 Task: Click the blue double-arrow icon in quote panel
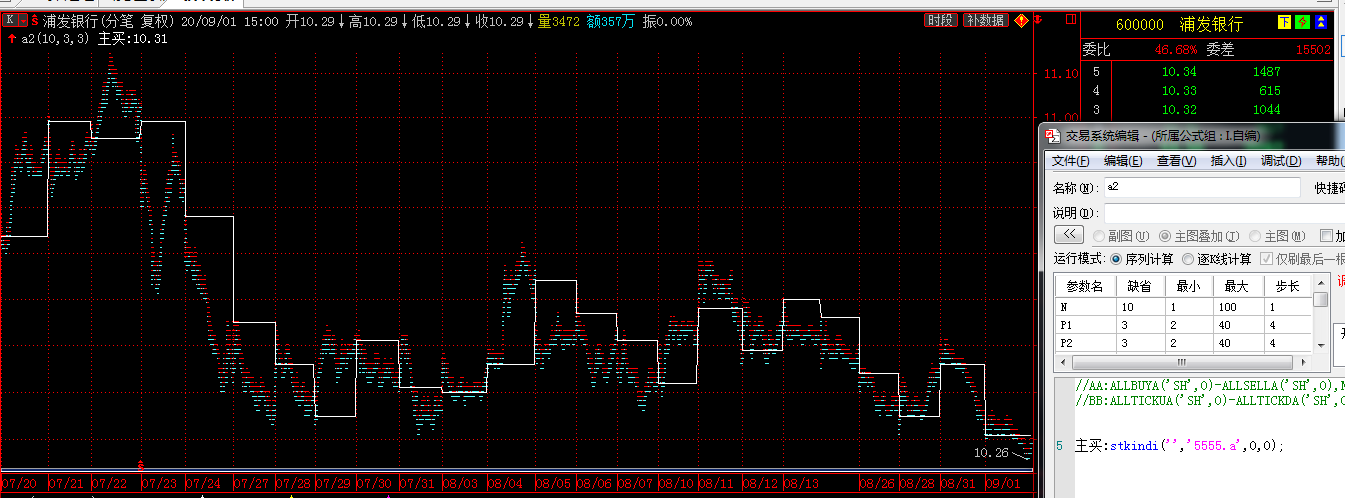coord(1319,23)
